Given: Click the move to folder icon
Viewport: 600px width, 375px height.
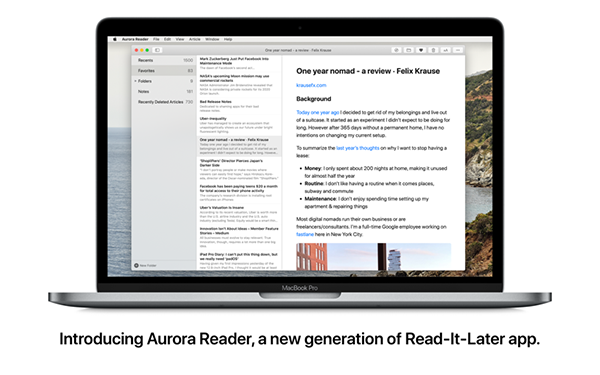Looking at the screenshot, I should tap(409, 50).
